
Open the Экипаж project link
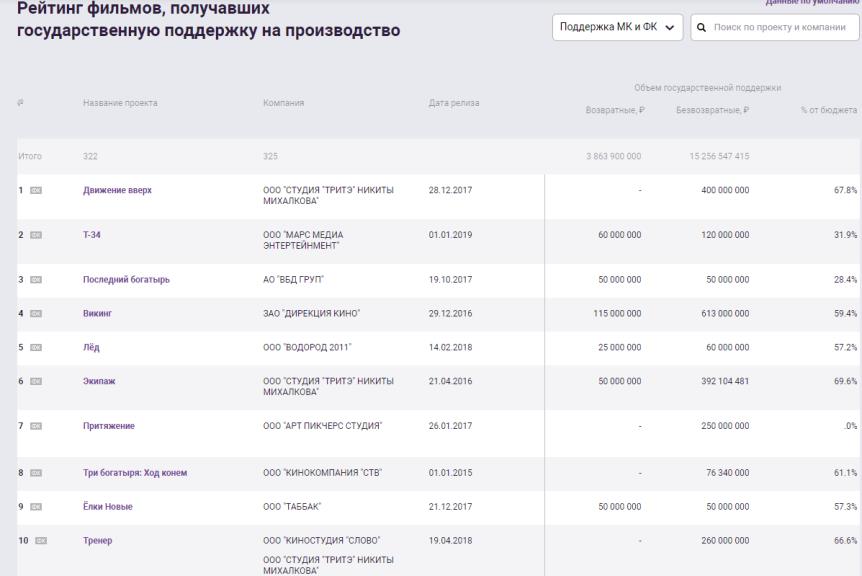pyautogui.click(x=99, y=381)
